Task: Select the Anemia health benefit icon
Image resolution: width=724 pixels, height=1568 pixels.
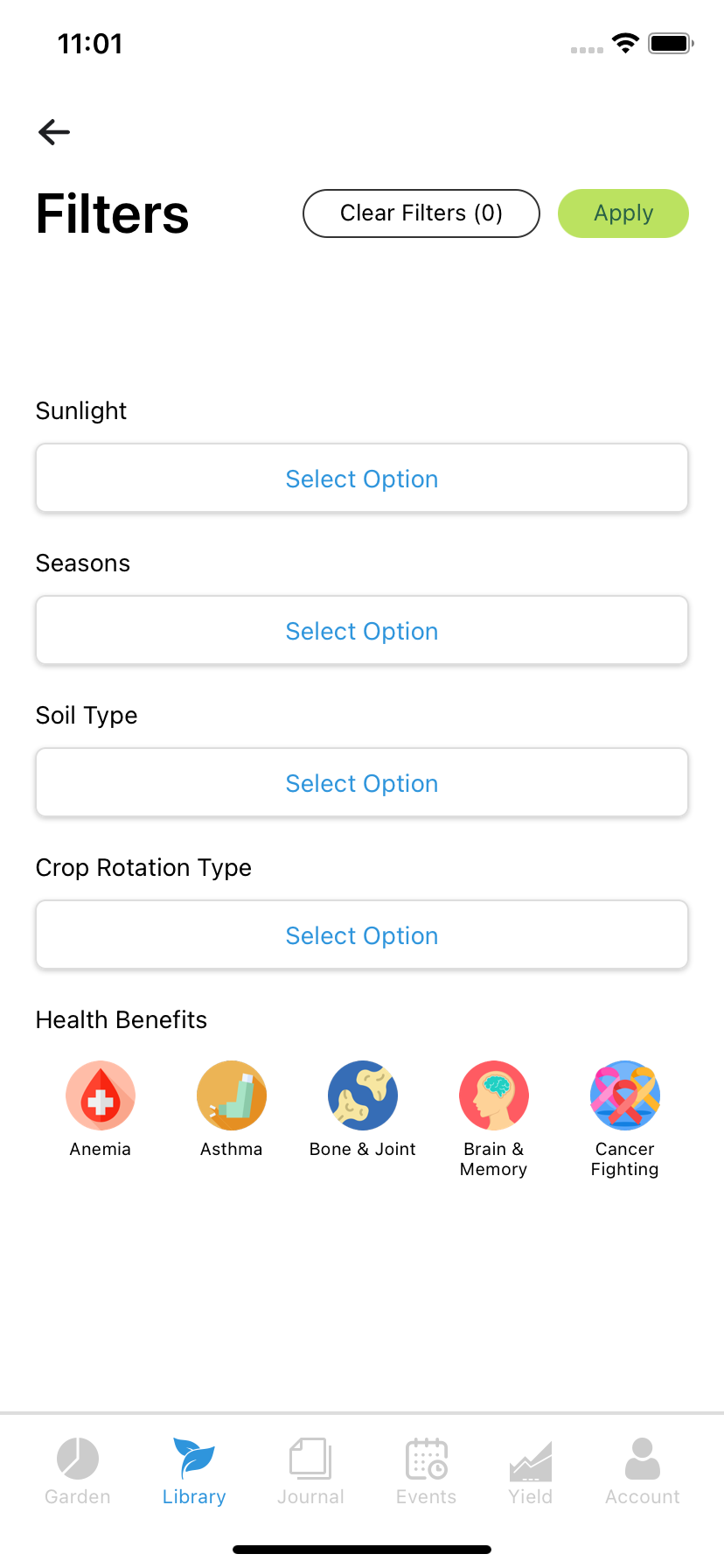Action: tap(101, 1095)
